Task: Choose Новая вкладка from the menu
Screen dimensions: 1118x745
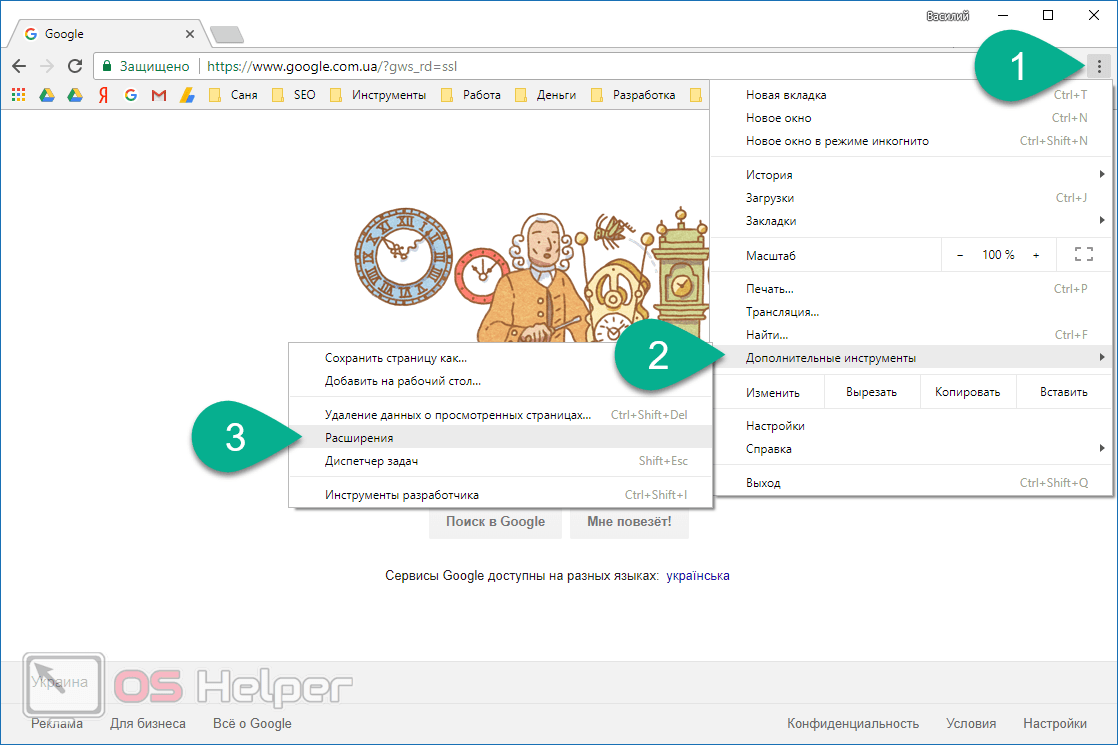Action: pyautogui.click(x=911, y=95)
